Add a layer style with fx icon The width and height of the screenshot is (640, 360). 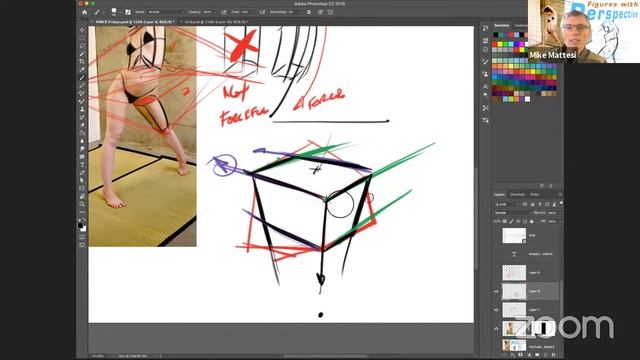tap(512, 355)
